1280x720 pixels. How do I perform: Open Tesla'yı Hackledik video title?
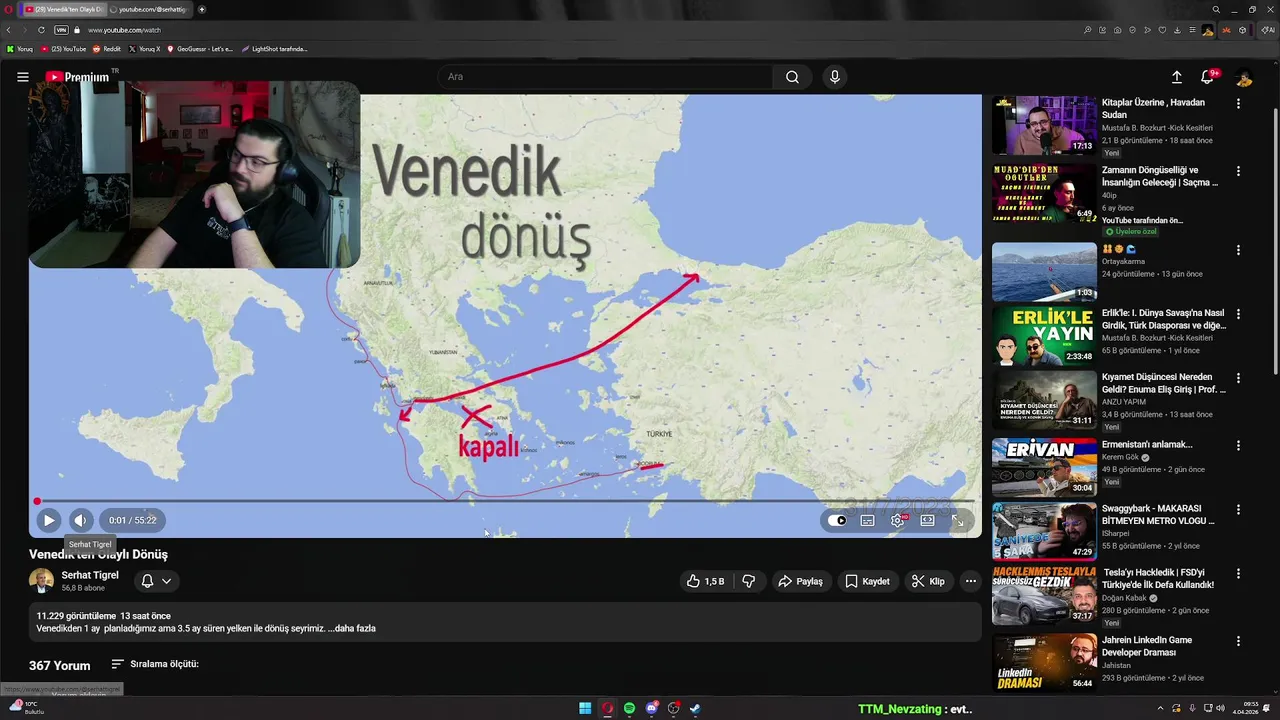1158,578
